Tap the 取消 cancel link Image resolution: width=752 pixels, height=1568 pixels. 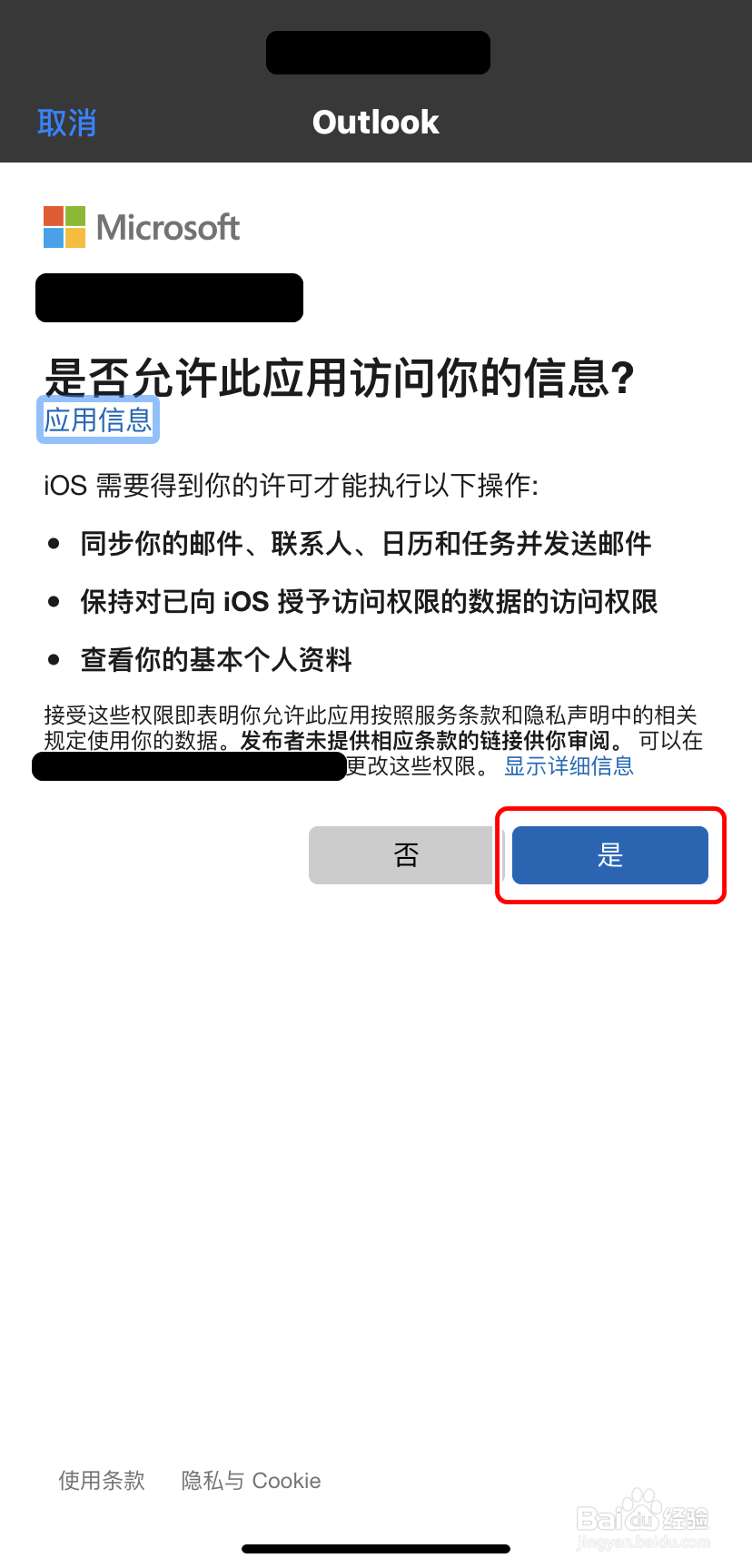point(66,123)
